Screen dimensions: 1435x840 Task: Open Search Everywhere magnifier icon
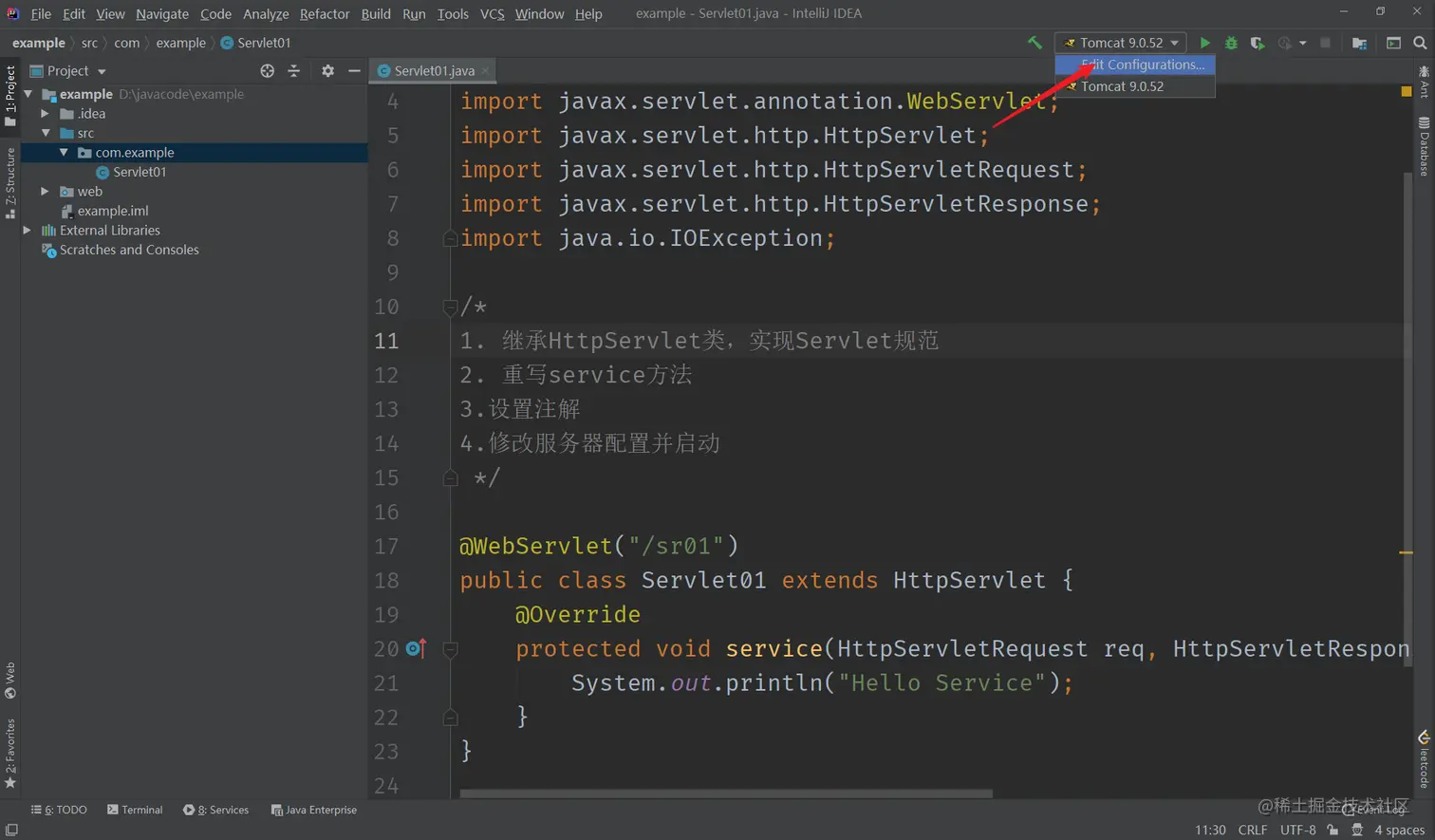click(x=1420, y=43)
